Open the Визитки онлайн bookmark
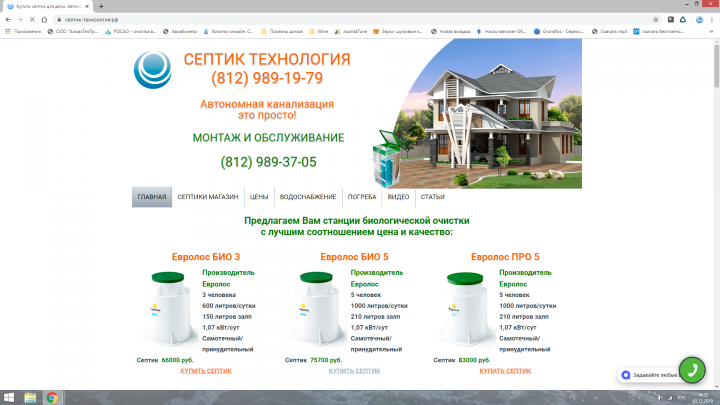 228,32
